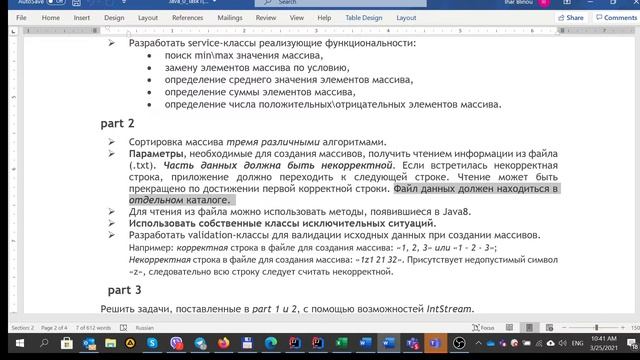Open the Insert ribbon tab
This screenshot has height=360, width=640.
[x=82, y=18]
